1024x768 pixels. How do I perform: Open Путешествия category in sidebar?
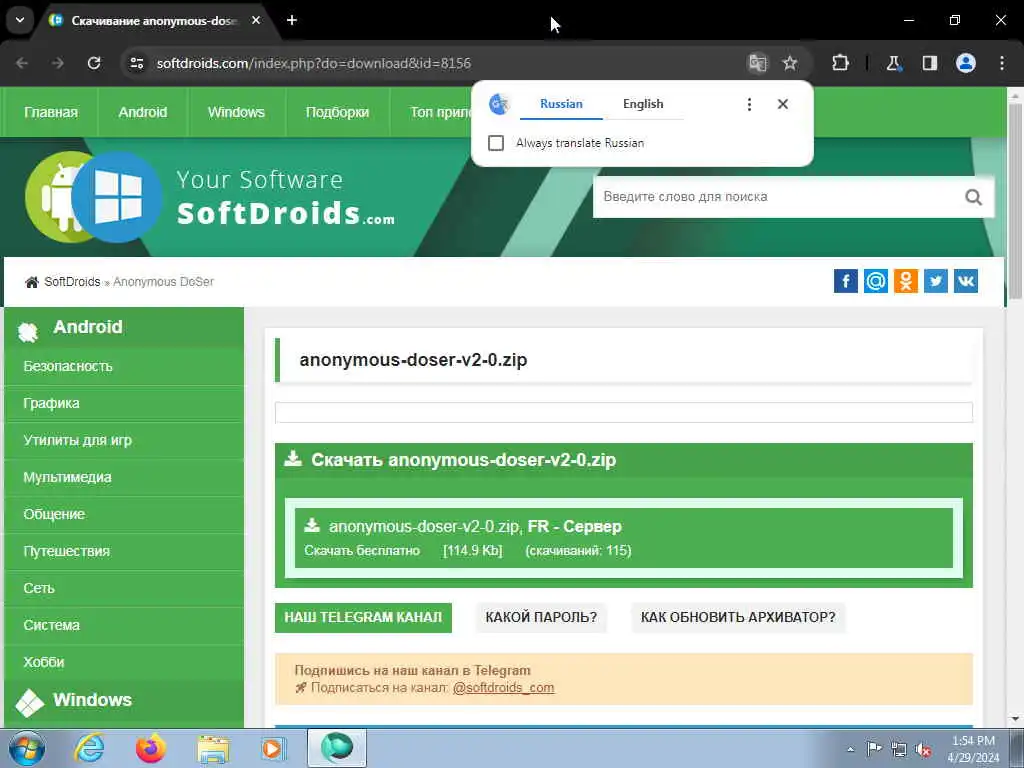[124, 551]
